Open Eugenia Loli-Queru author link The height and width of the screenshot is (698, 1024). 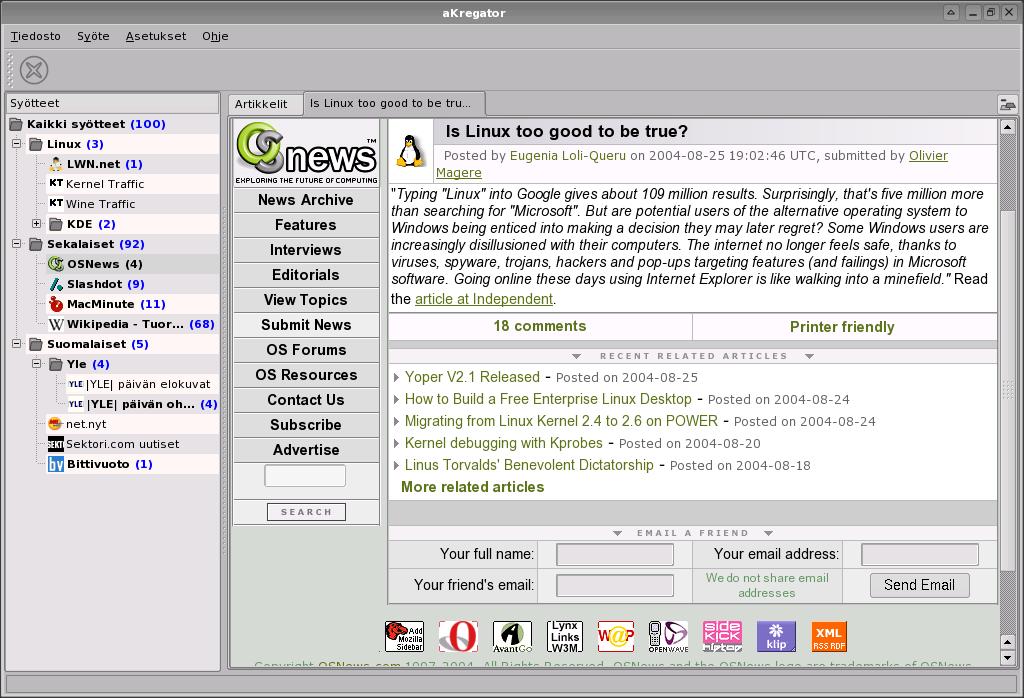click(x=568, y=155)
